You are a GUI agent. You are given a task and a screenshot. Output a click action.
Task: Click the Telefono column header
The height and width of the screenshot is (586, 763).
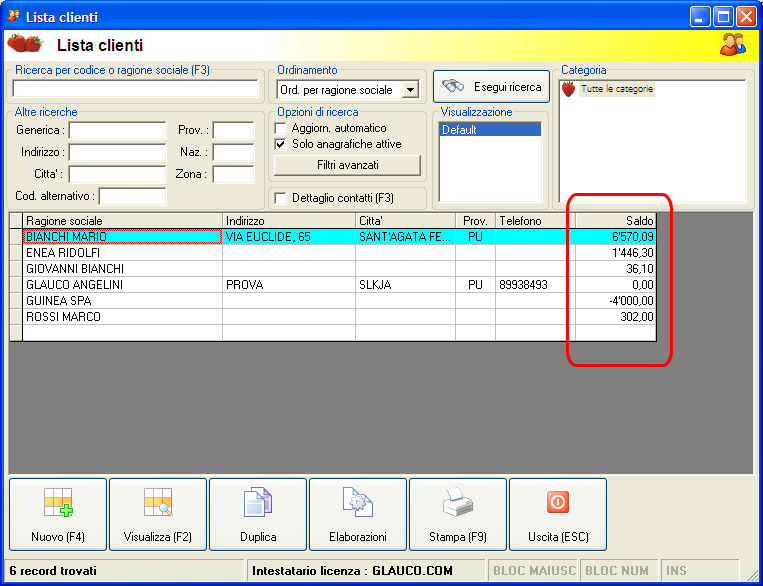535,221
